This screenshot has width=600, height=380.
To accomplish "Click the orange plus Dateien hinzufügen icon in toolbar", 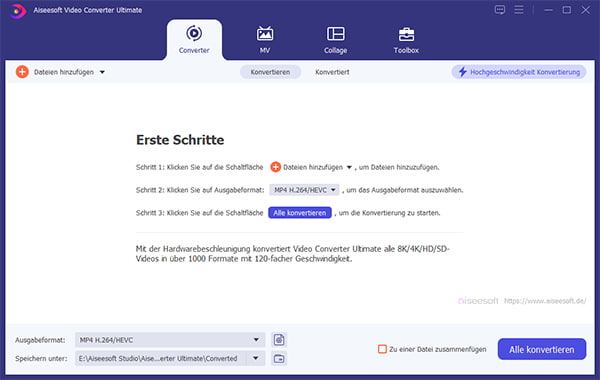I will click(x=22, y=72).
